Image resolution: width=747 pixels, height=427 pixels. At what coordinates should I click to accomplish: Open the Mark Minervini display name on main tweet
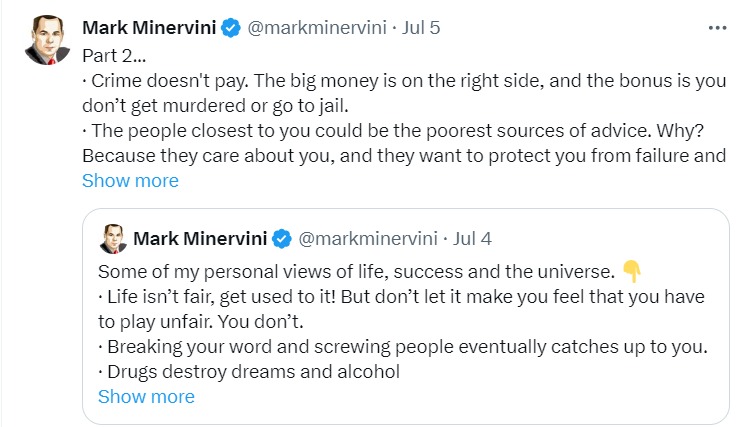149,29
